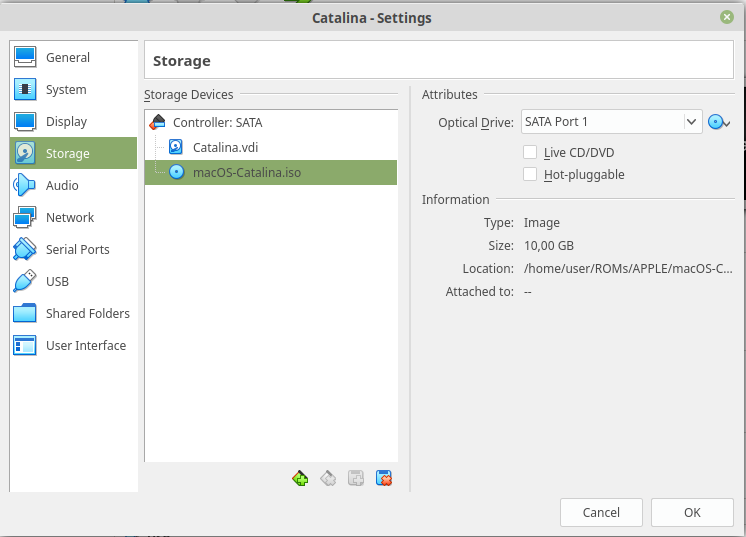
Task: Click the Add Controller icon below the storage list
Action: 299,478
